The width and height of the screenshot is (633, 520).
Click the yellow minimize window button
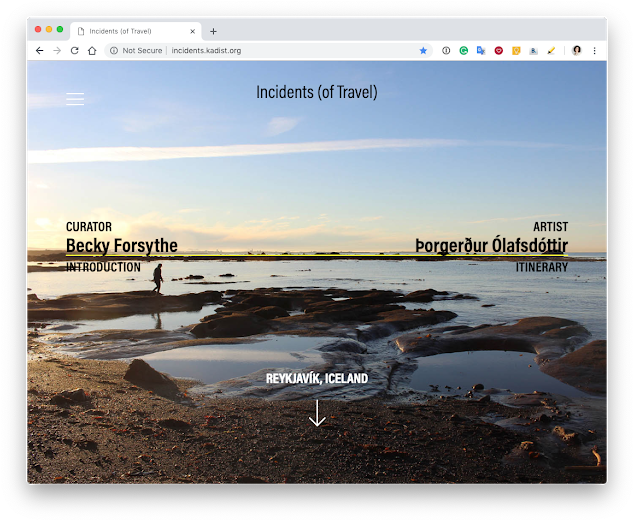click(x=49, y=29)
